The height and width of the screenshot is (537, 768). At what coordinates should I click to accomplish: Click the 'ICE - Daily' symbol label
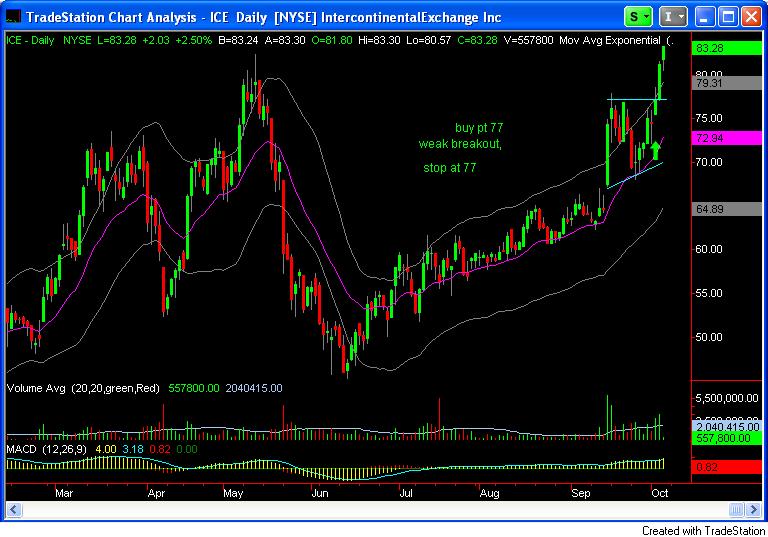coord(30,41)
